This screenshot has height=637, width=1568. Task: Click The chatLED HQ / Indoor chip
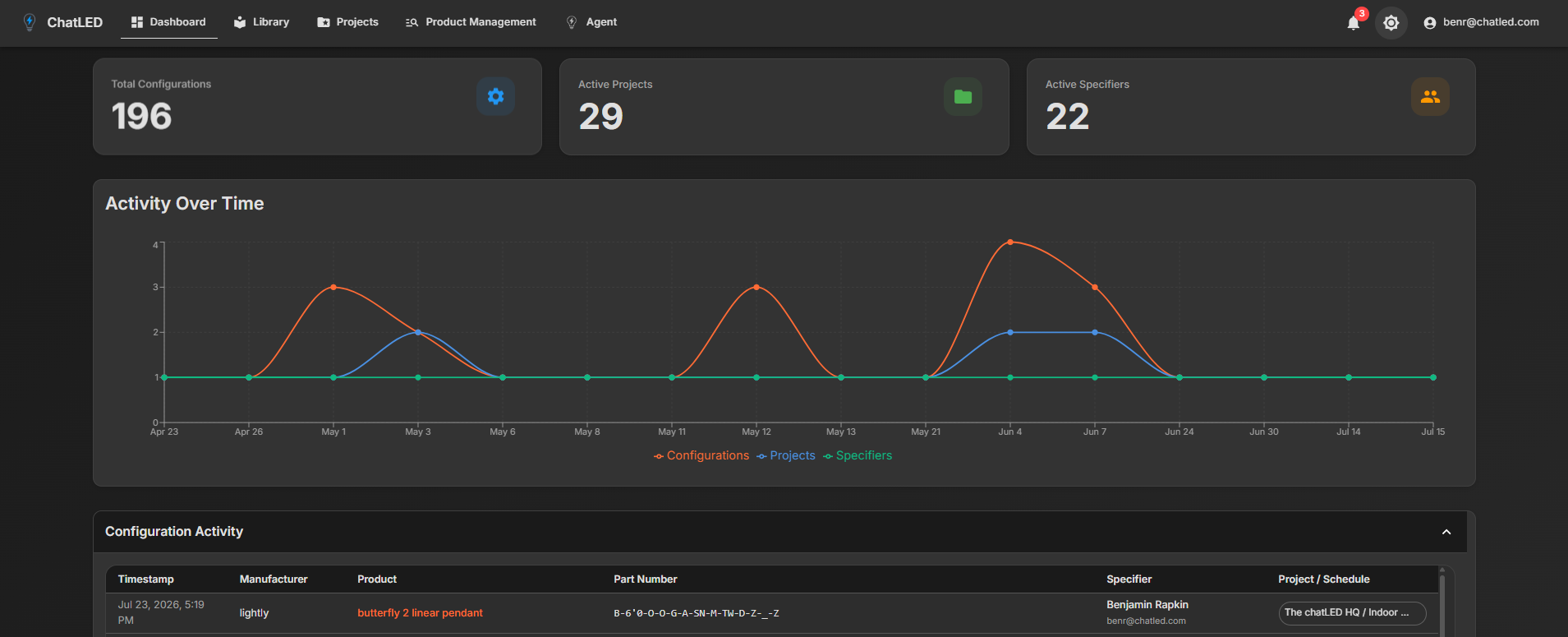pos(1352,613)
